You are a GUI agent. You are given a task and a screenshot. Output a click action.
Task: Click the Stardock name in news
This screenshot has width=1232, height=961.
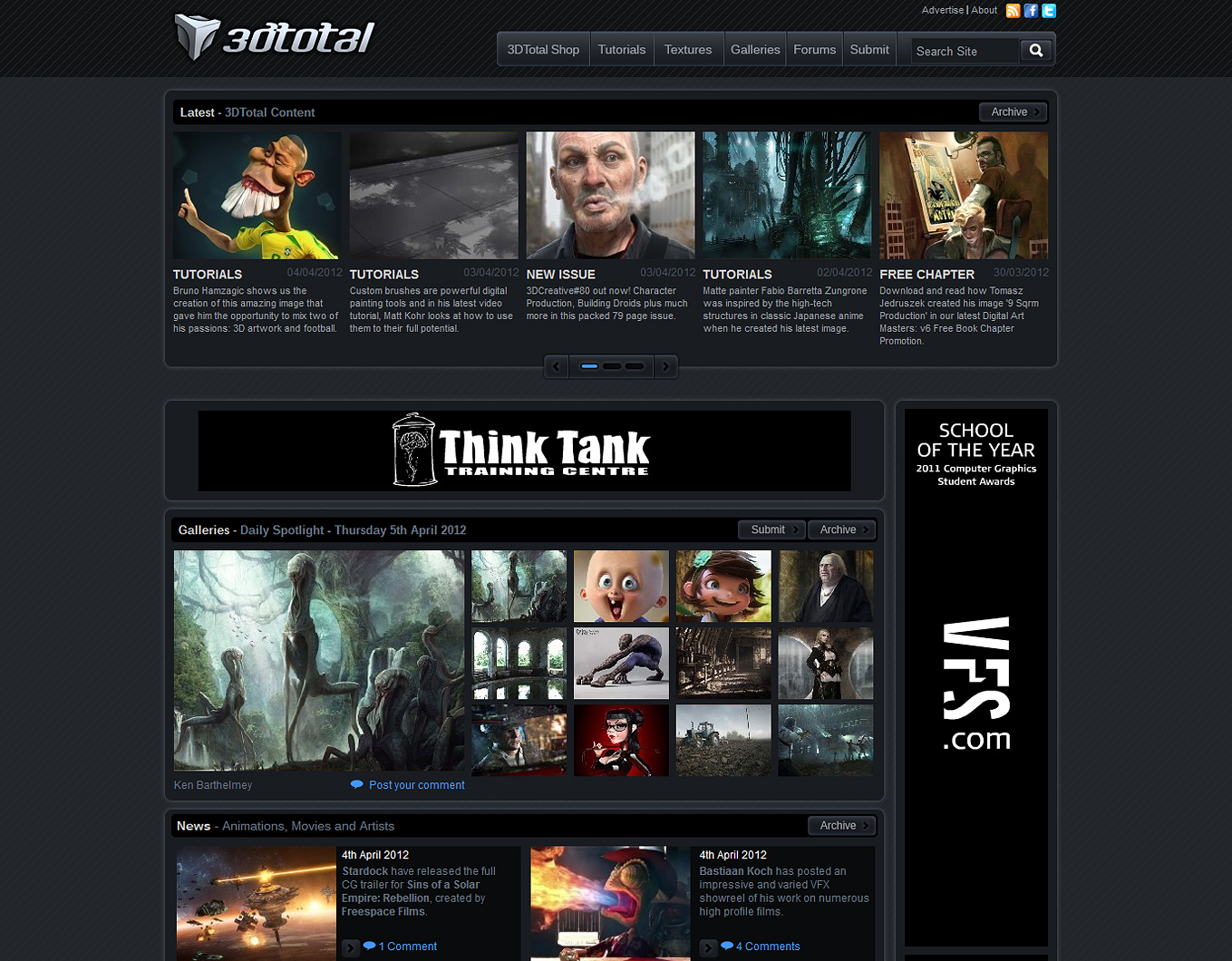point(364,871)
